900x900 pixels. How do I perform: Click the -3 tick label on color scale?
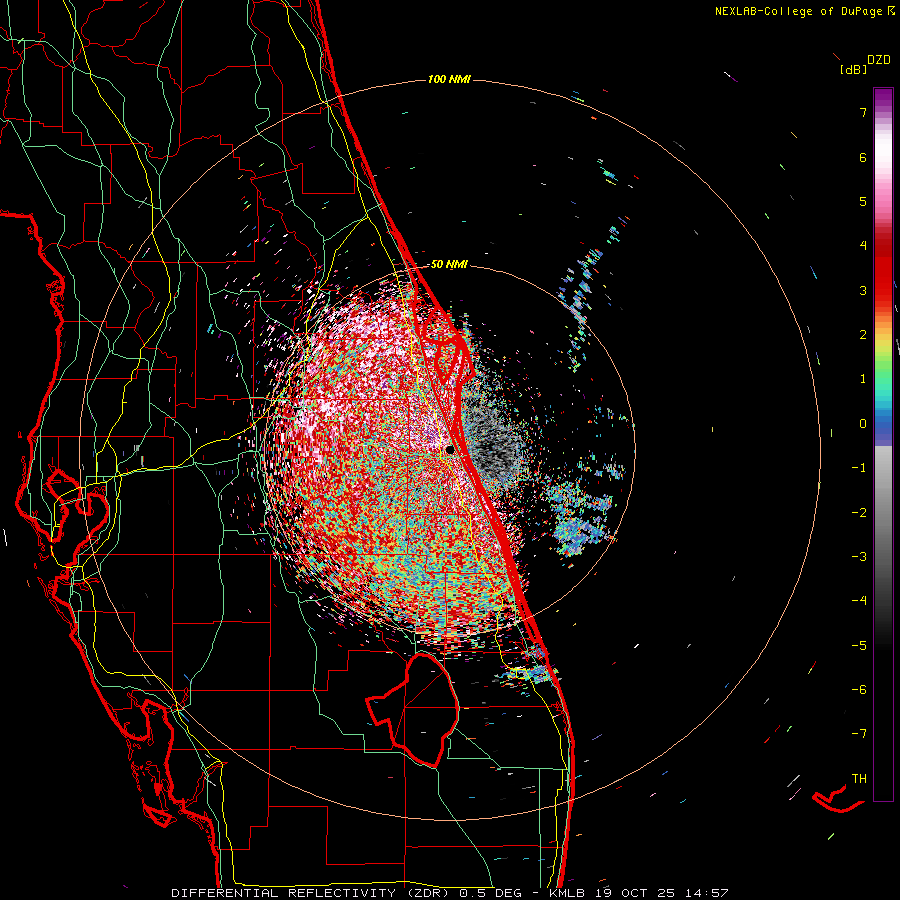[859, 557]
